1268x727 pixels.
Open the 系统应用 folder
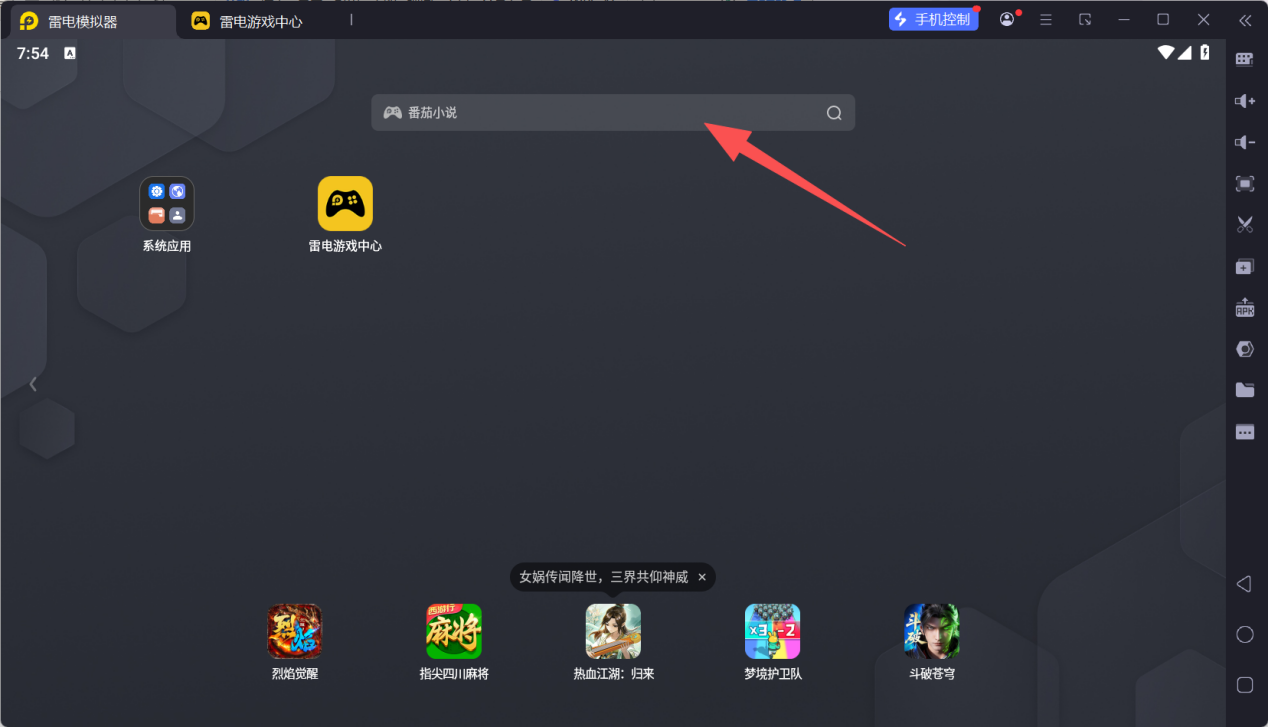point(167,204)
